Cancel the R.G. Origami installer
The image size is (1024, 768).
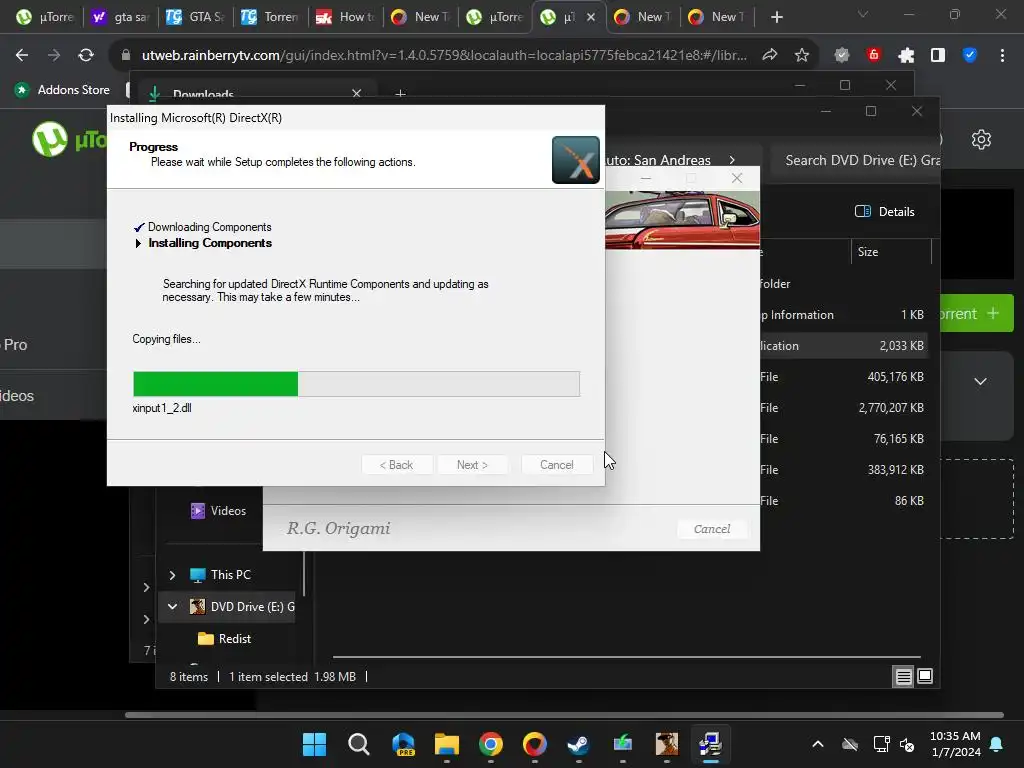point(712,529)
